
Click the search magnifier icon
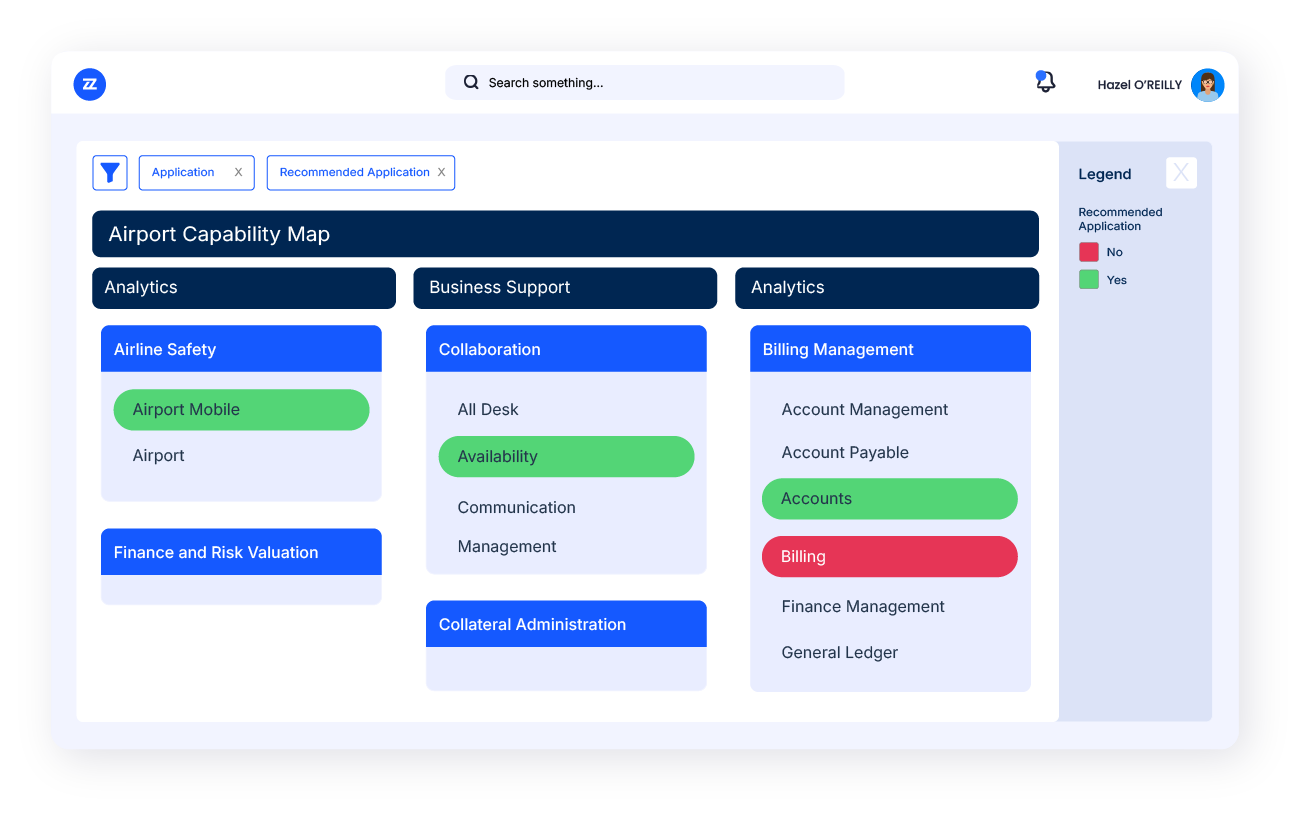[x=471, y=83]
